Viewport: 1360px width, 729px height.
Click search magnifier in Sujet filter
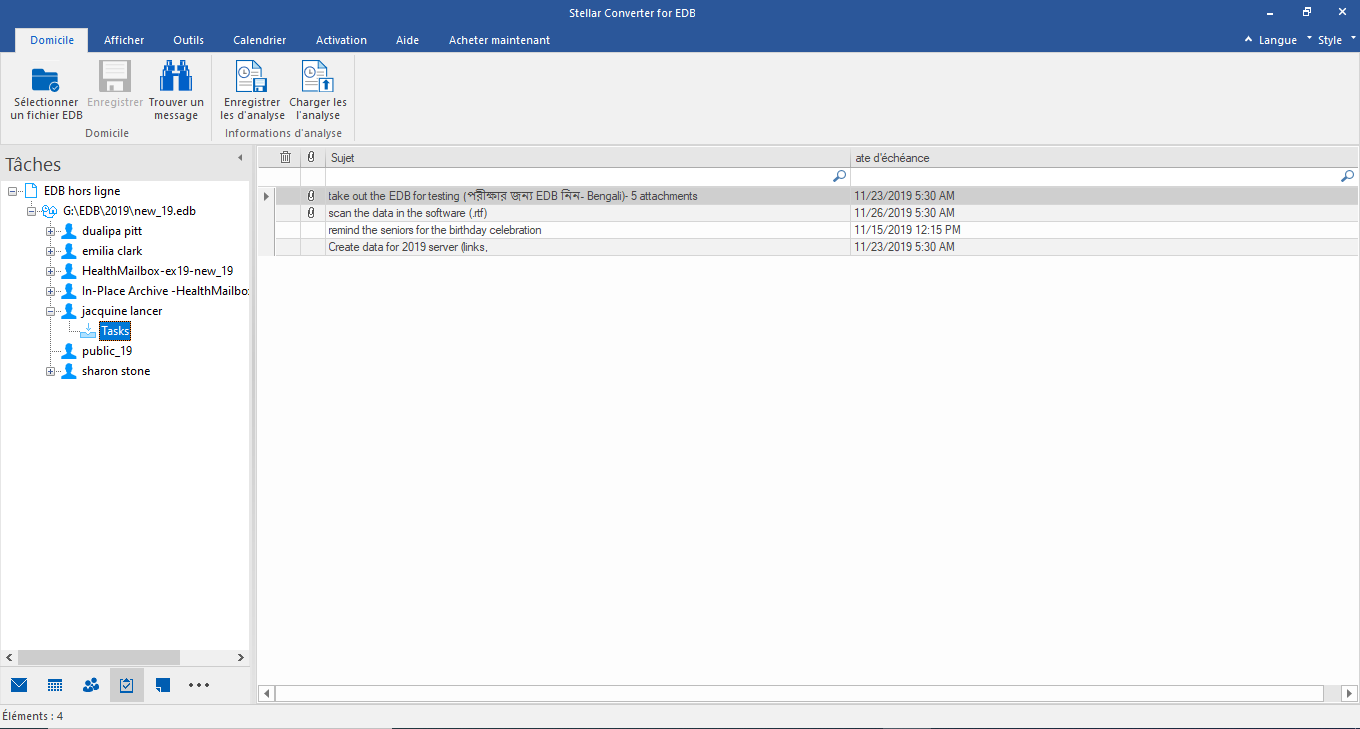tap(840, 176)
